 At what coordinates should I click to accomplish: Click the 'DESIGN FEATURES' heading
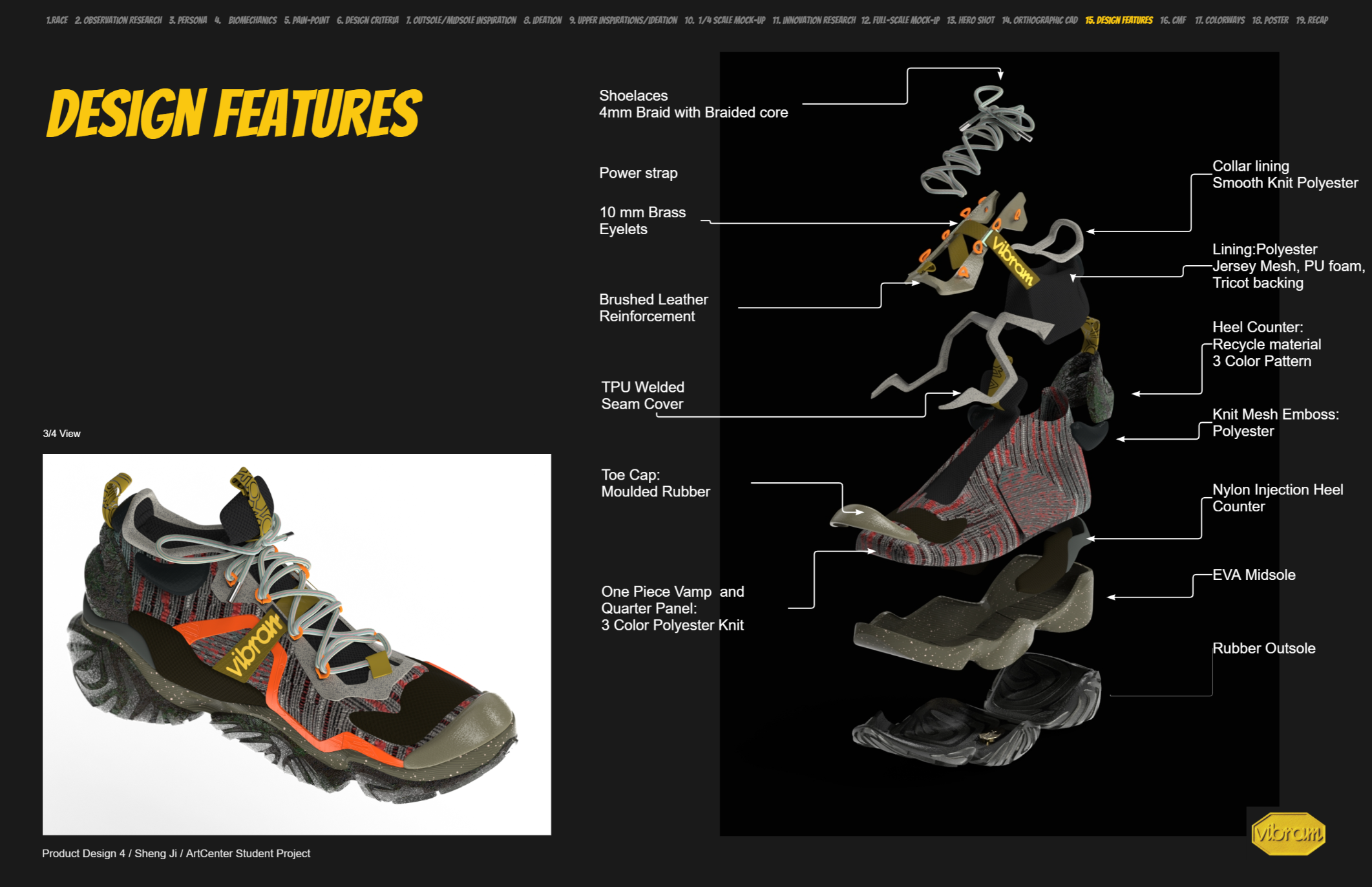[235, 114]
